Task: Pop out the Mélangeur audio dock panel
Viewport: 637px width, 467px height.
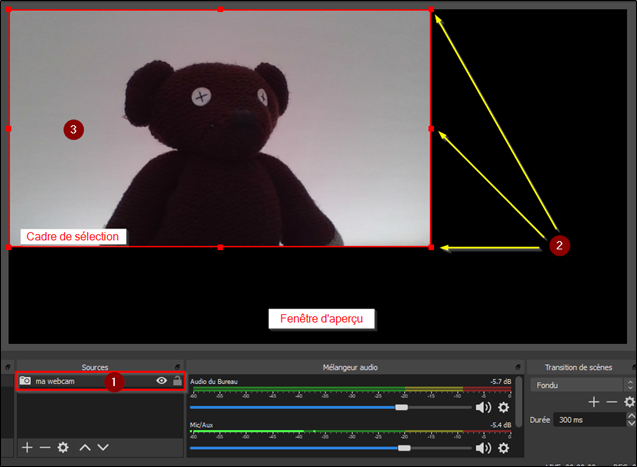Action: click(x=519, y=367)
